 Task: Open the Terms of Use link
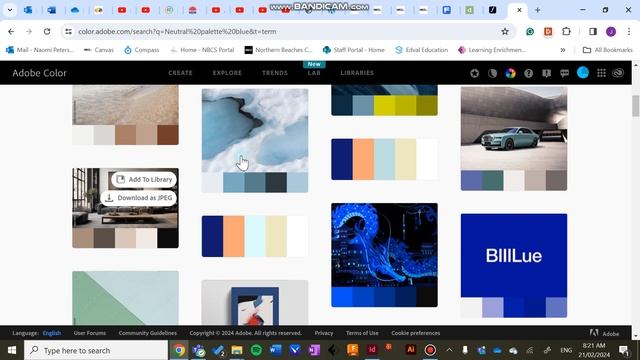[362, 333]
